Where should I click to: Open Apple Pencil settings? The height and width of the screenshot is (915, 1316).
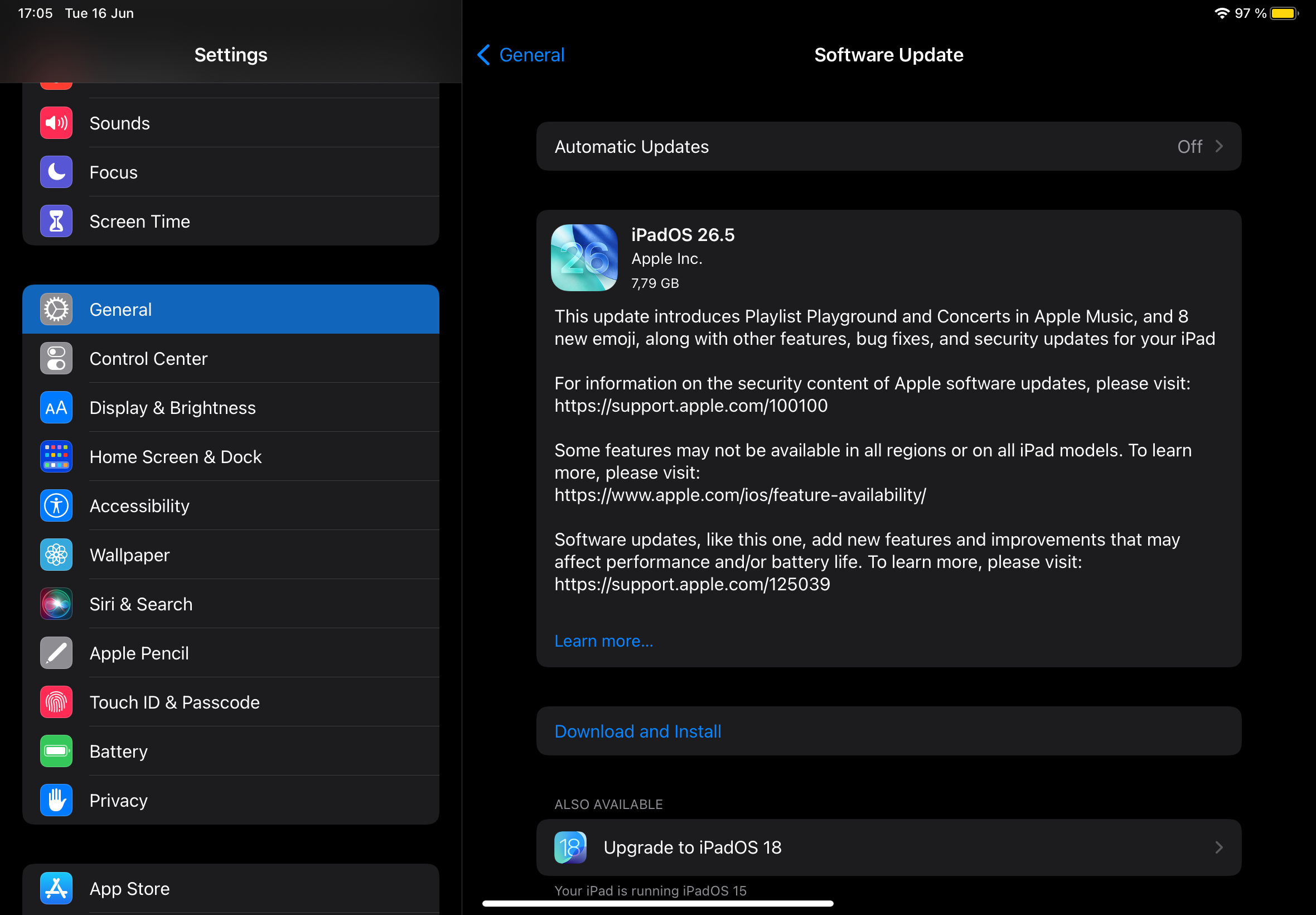[x=231, y=653]
